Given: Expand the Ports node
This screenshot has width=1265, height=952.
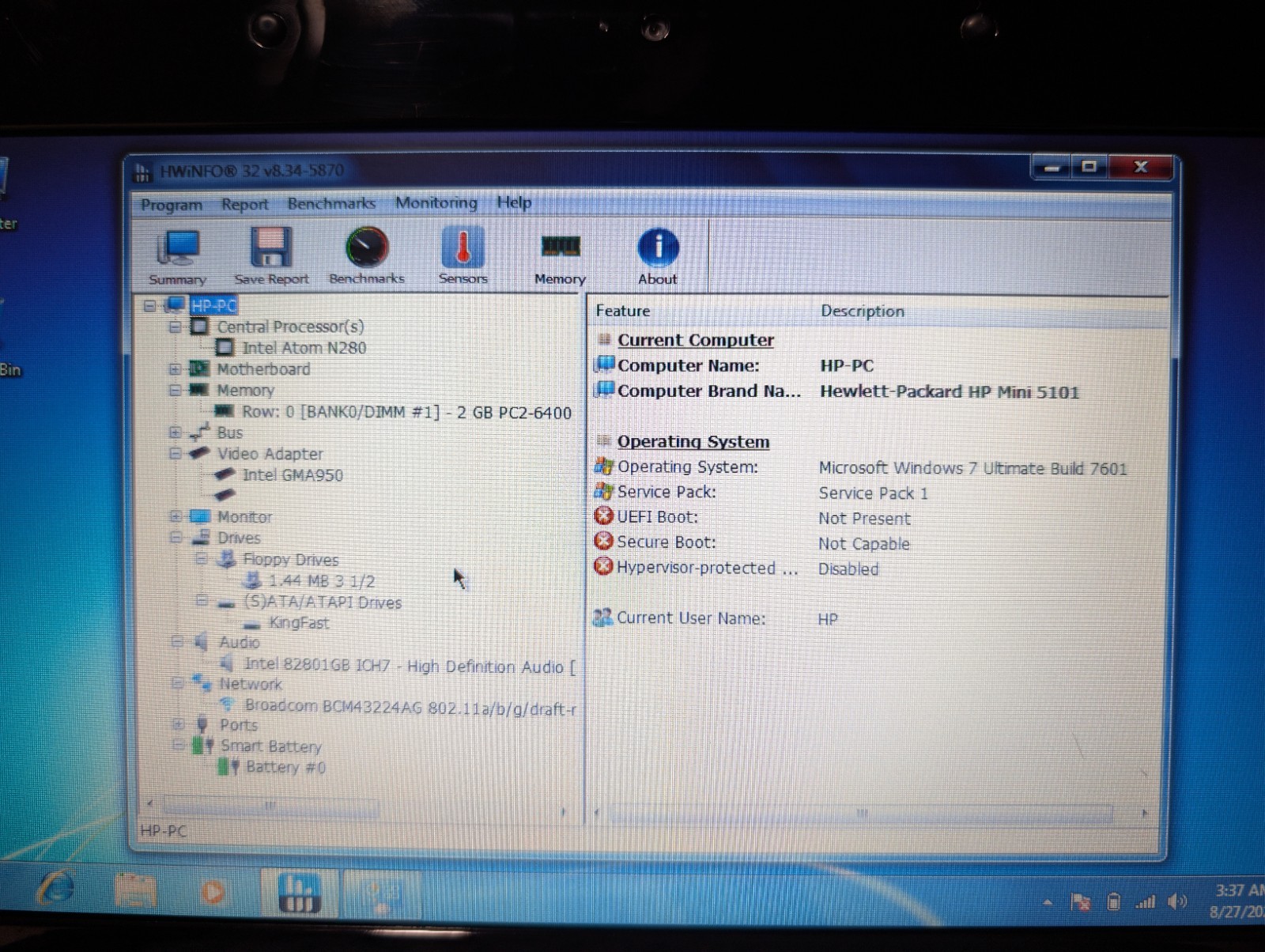Looking at the screenshot, I should (x=178, y=724).
